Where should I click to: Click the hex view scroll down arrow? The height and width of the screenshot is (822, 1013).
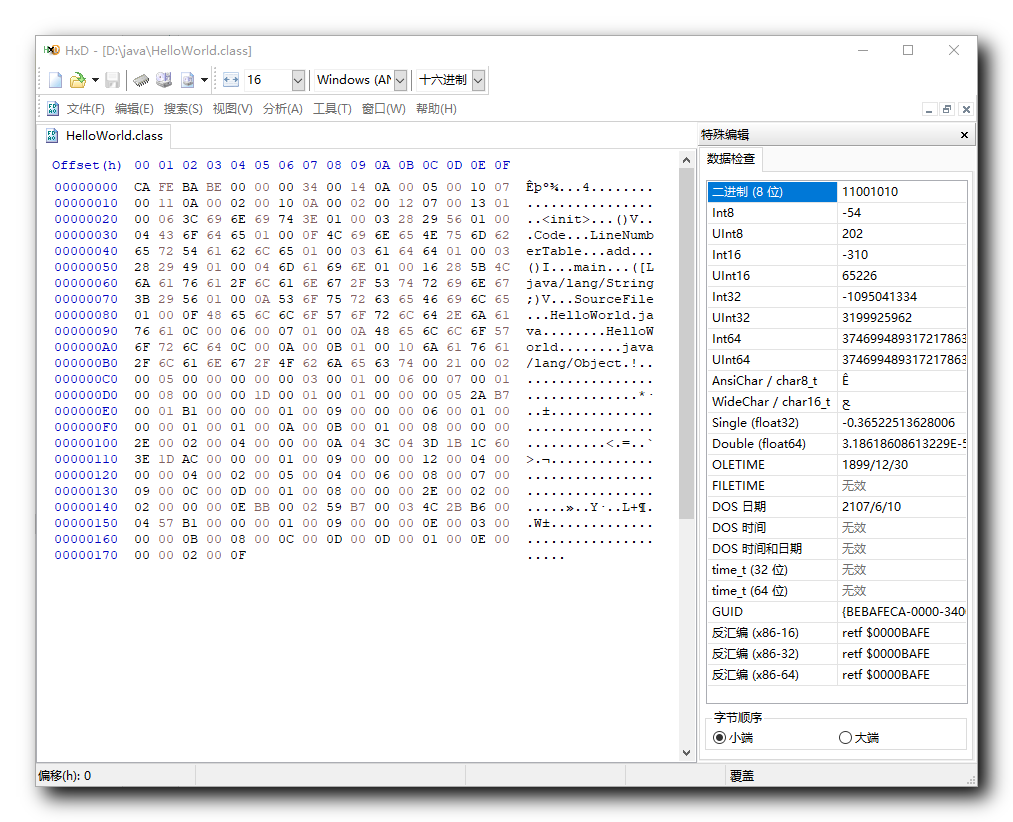pyautogui.click(x=687, y=752)
